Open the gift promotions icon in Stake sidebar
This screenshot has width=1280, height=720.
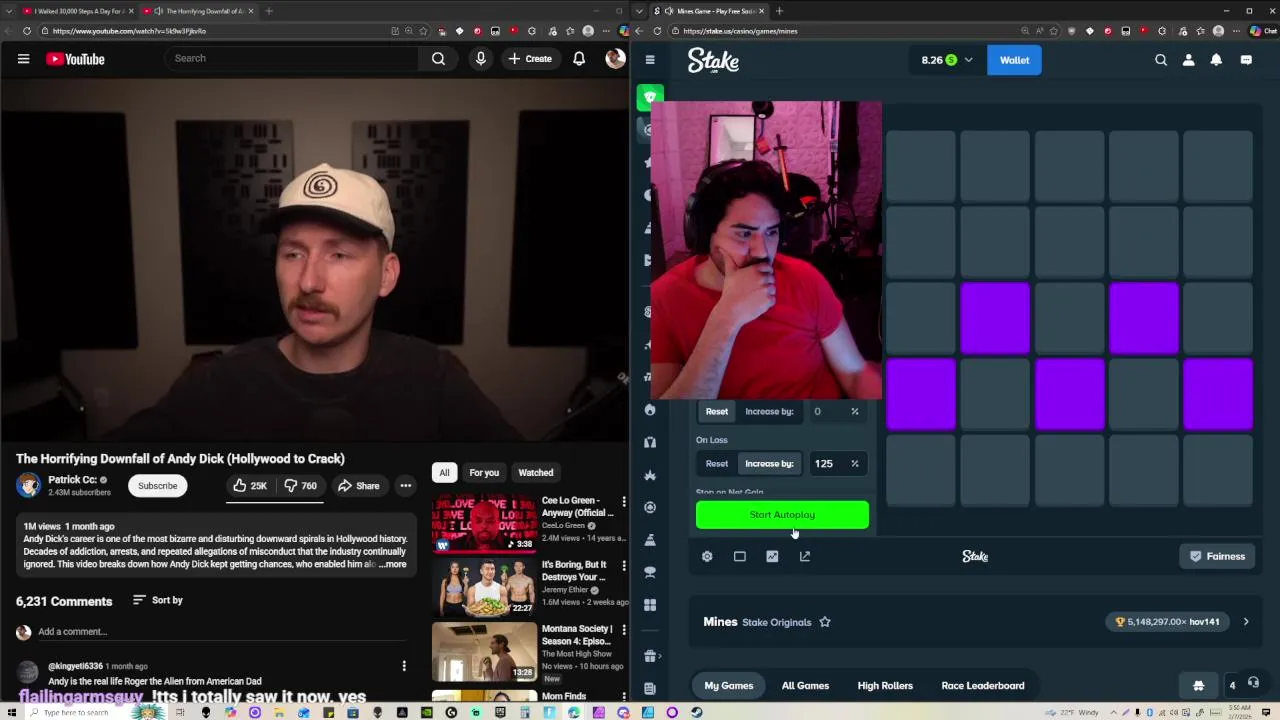[x=650, y=656]
